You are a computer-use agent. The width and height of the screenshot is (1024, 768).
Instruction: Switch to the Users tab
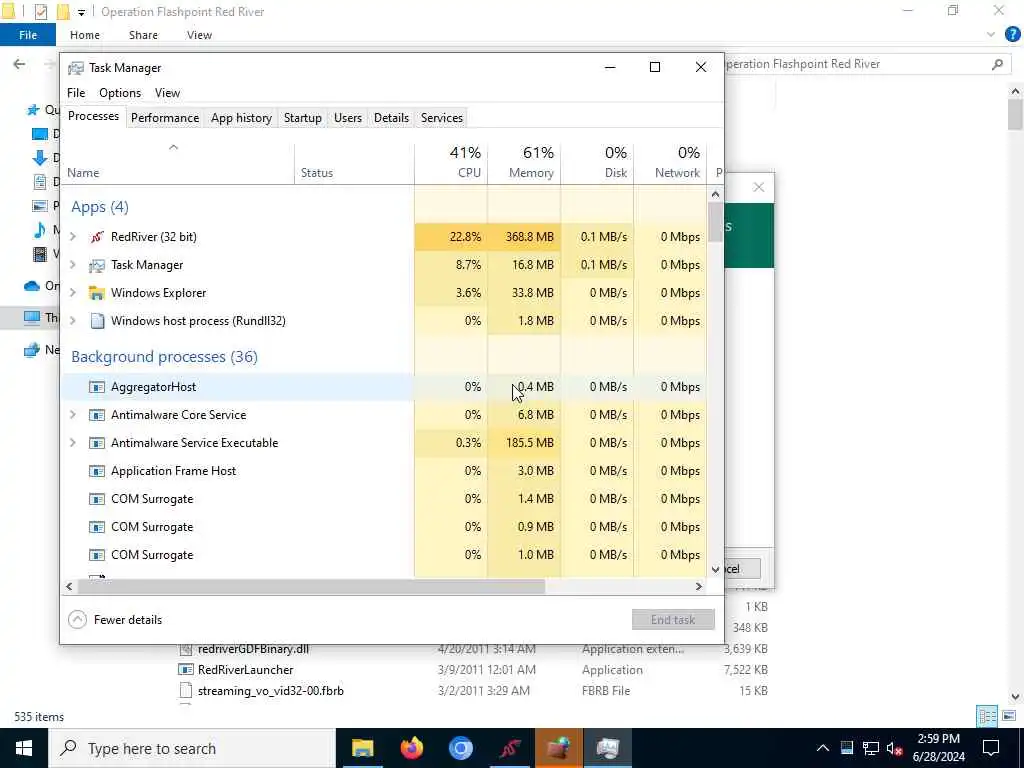[x=347, y=118]
